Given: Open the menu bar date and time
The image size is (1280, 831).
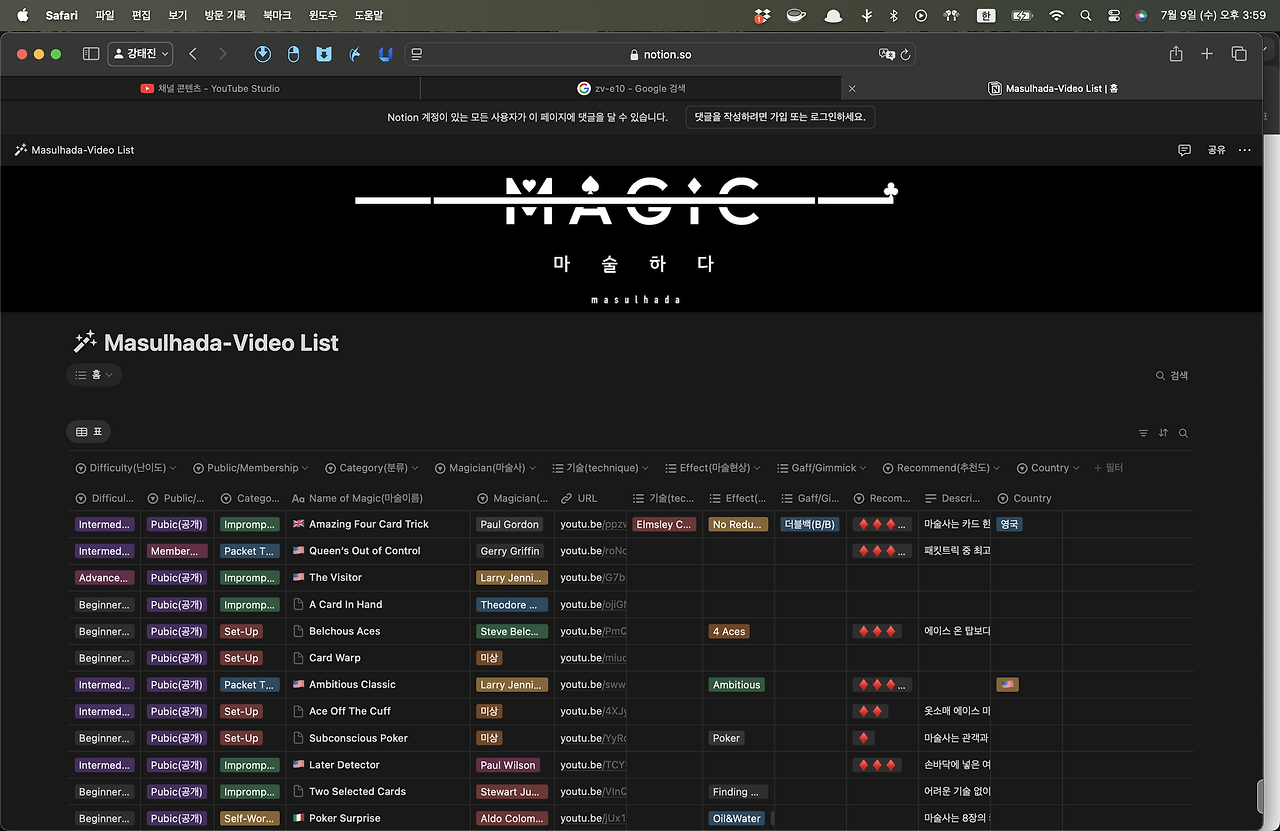Looking at the screenshot, I should (1214, 15).
